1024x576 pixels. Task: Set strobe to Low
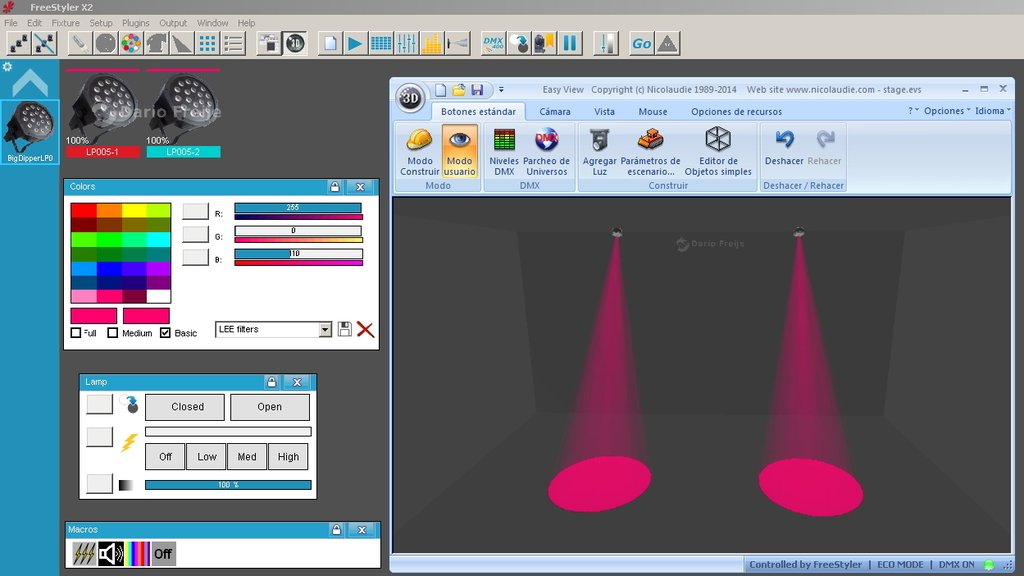click(x=206, y=457)
